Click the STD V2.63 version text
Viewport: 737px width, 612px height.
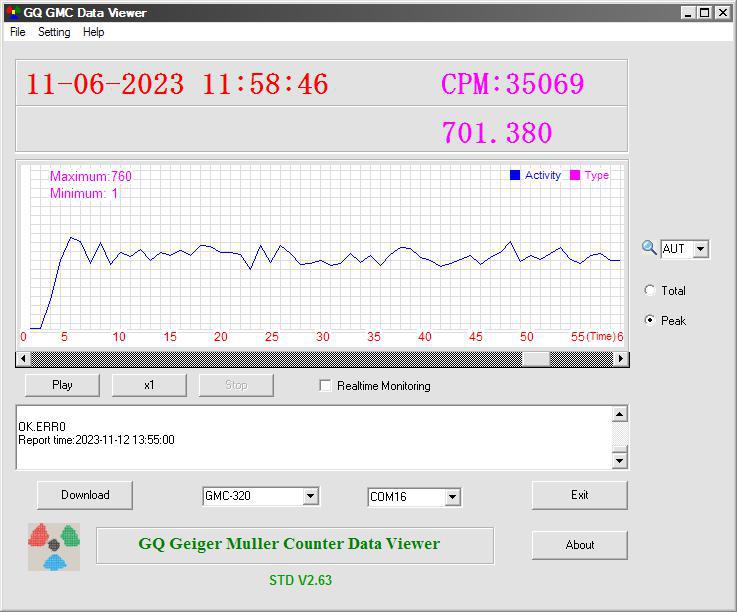[300, 580]
